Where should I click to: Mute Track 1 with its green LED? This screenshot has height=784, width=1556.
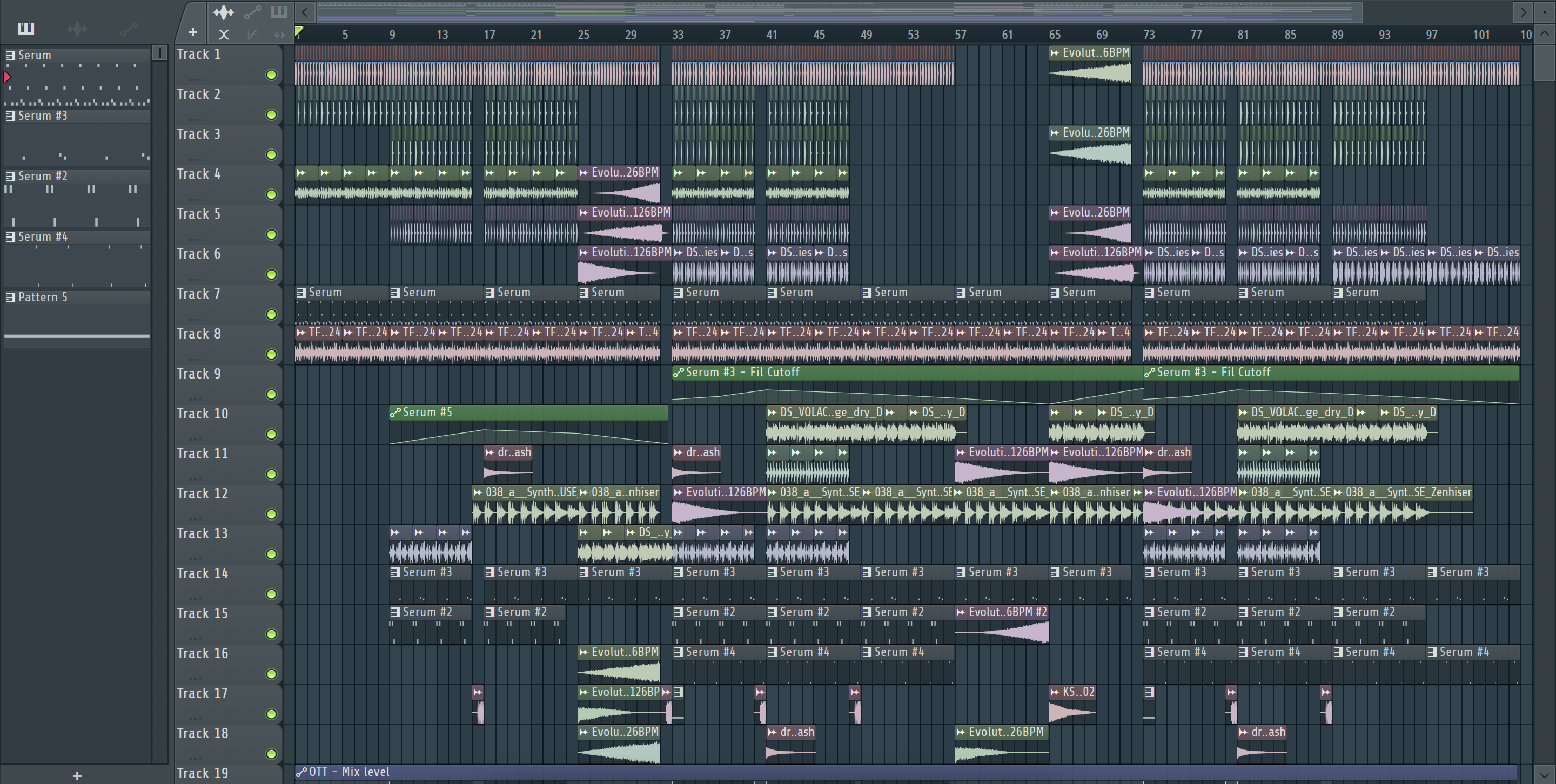point(272,75)
